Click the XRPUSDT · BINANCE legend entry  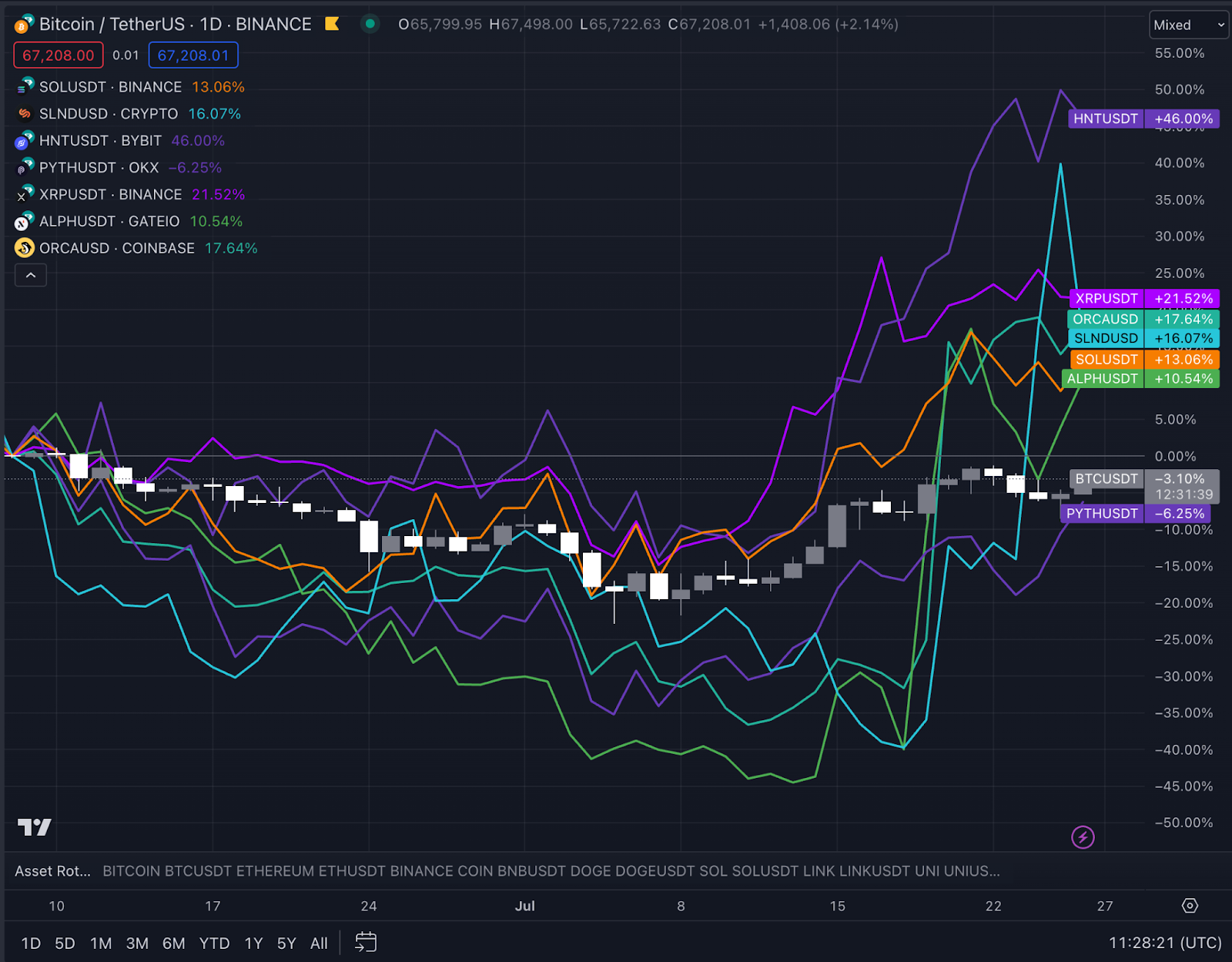click(x=111, y=195)
